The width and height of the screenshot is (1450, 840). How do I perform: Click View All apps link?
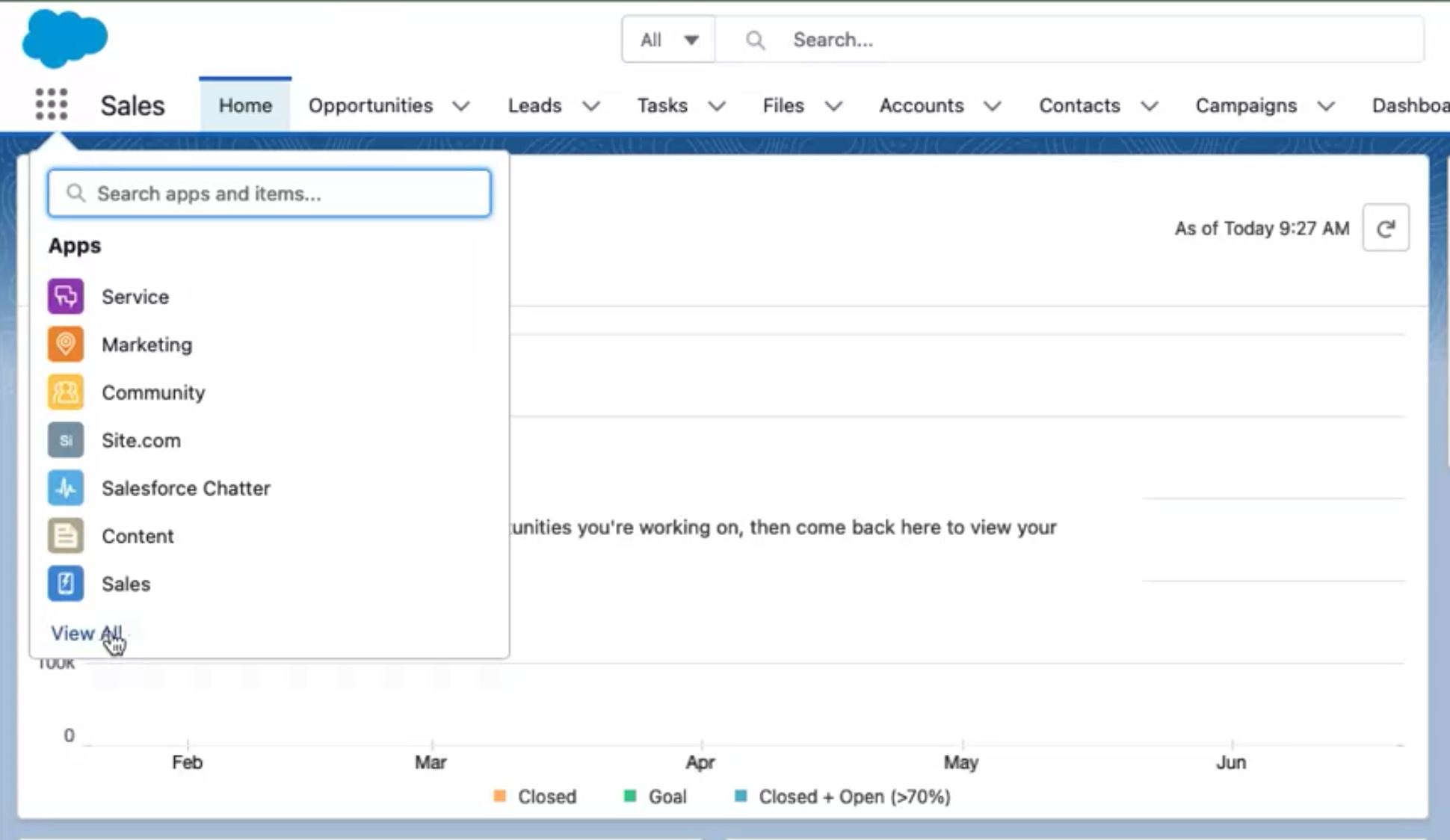pos(86,633)
